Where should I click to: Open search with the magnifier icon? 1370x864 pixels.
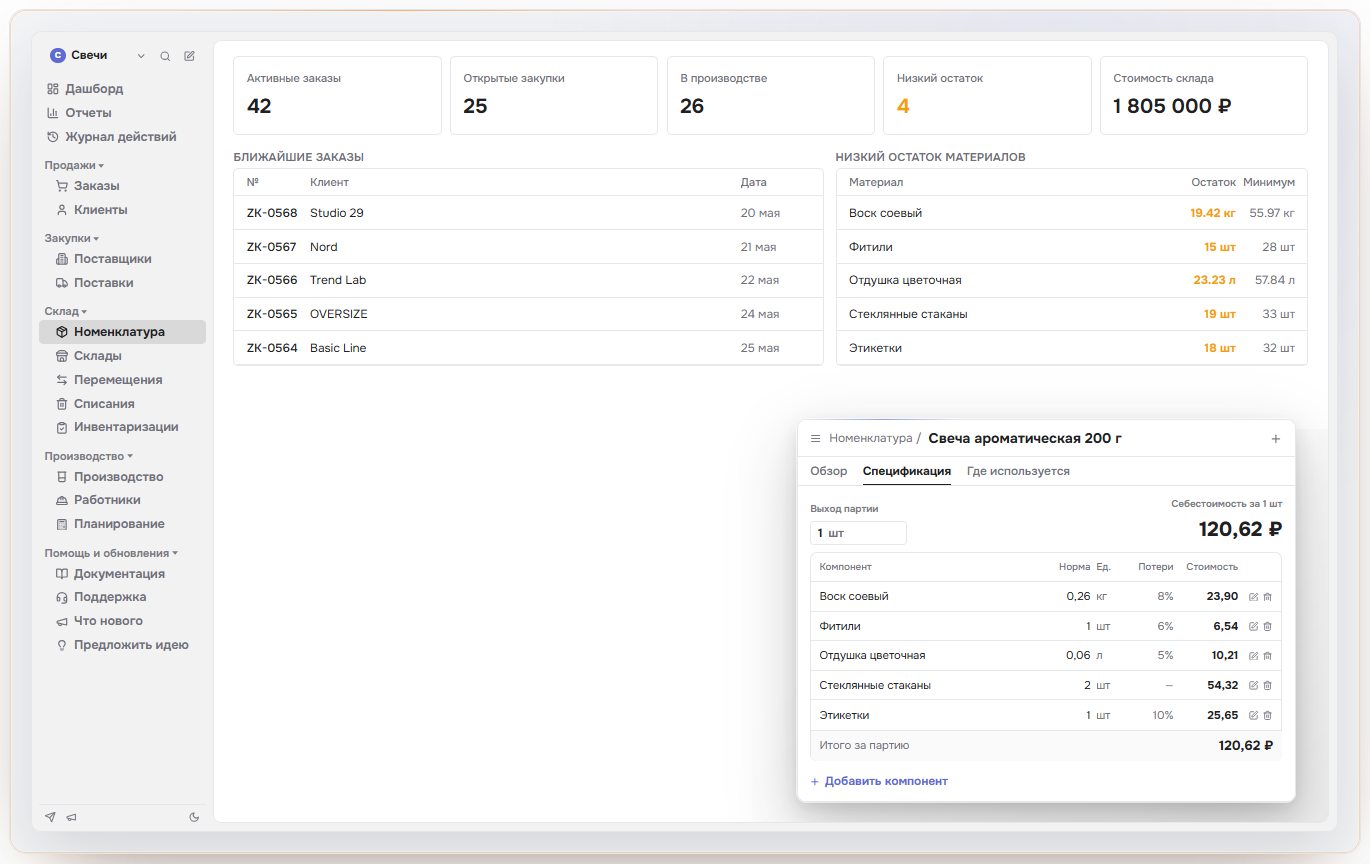pyautogui.click(x=165, y=56)
